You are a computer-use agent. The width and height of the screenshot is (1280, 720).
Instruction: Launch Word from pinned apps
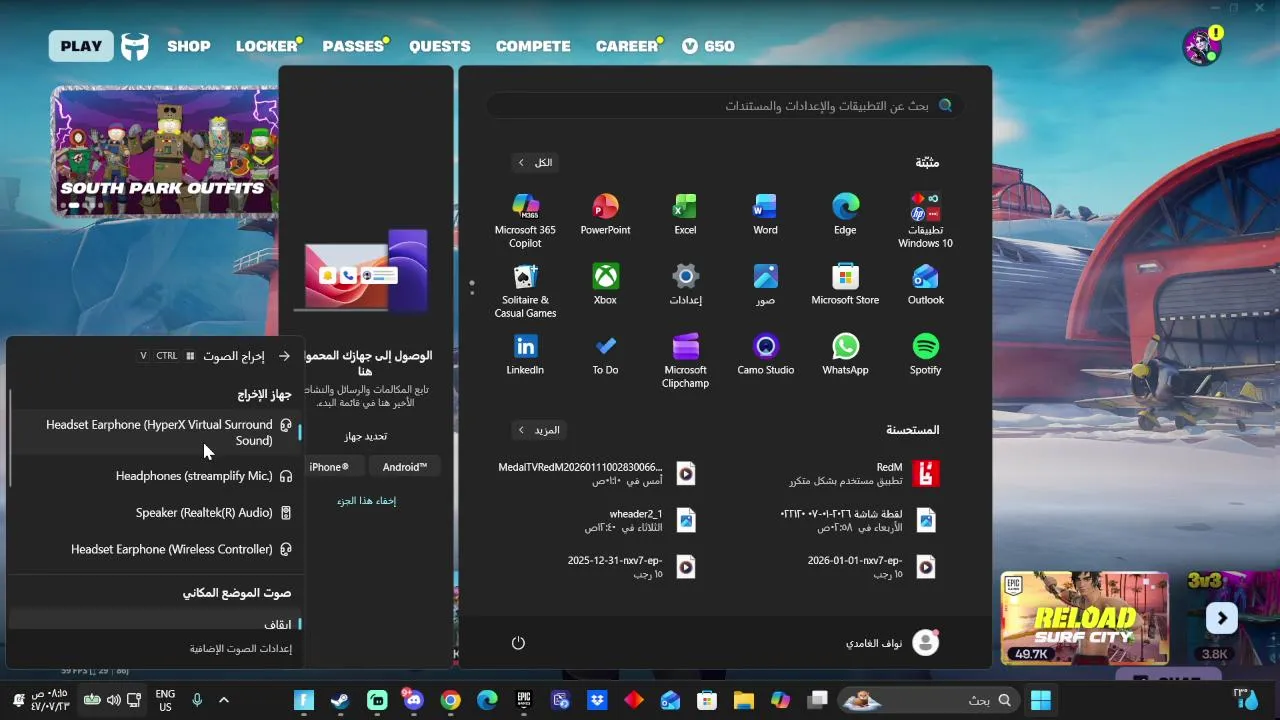pos(765,215)
